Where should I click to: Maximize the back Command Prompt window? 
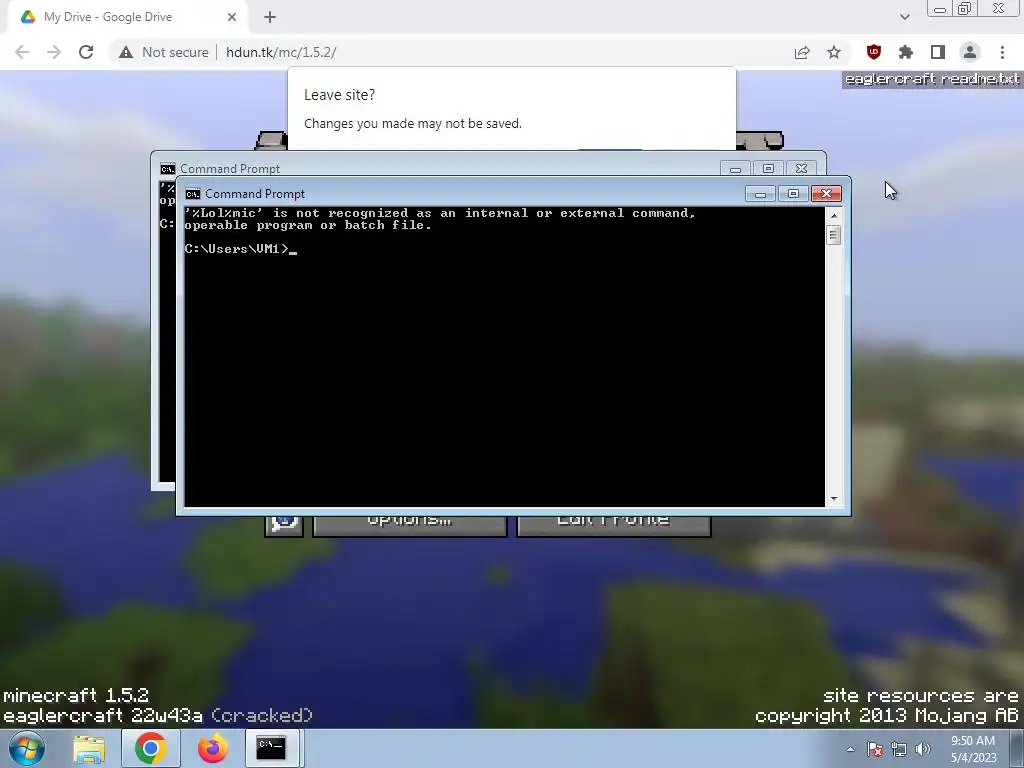pos(768,169)
